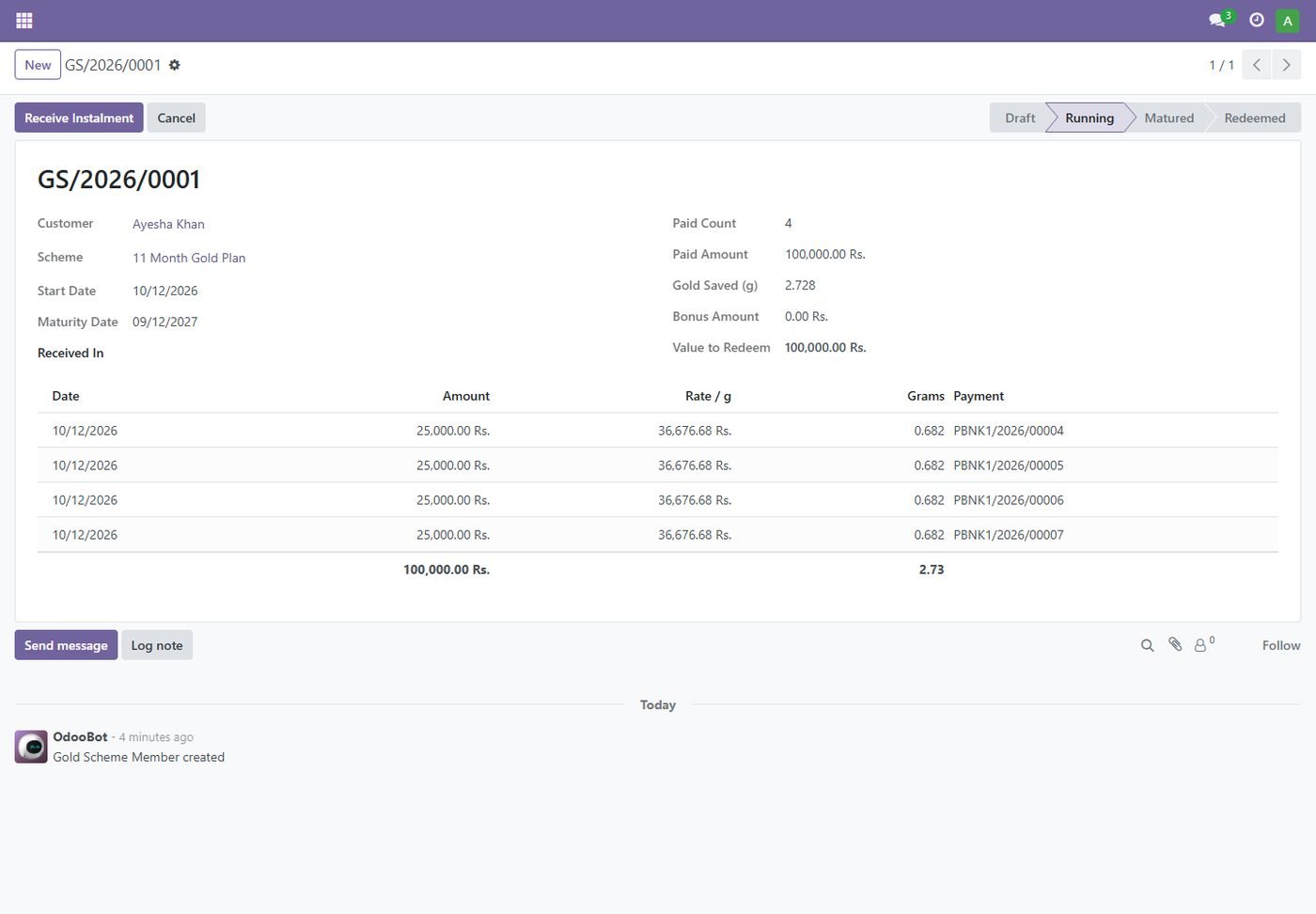Click the OdooBot avatar
1316x914 pixels.
pyautogui.click(x=31, y=747)
